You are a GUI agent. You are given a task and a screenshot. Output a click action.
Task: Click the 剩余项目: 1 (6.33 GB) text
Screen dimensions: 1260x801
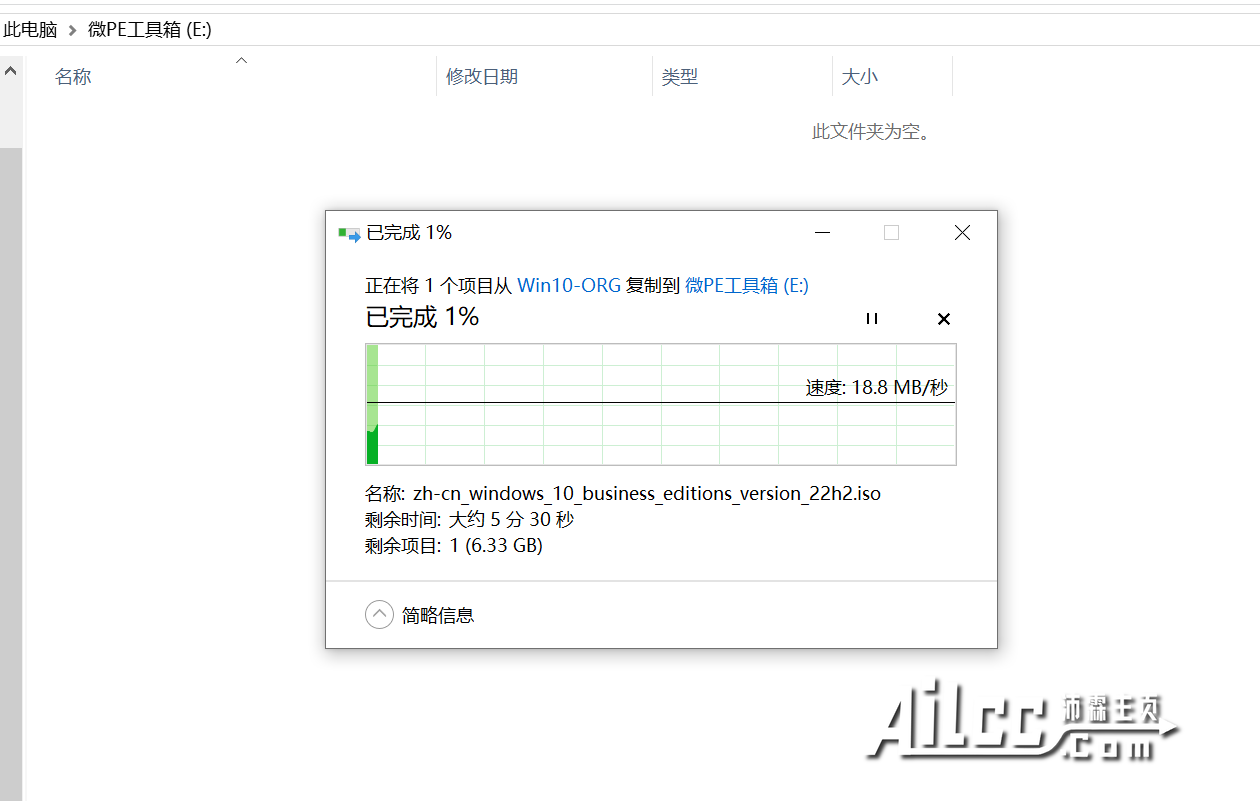[454, 546]
